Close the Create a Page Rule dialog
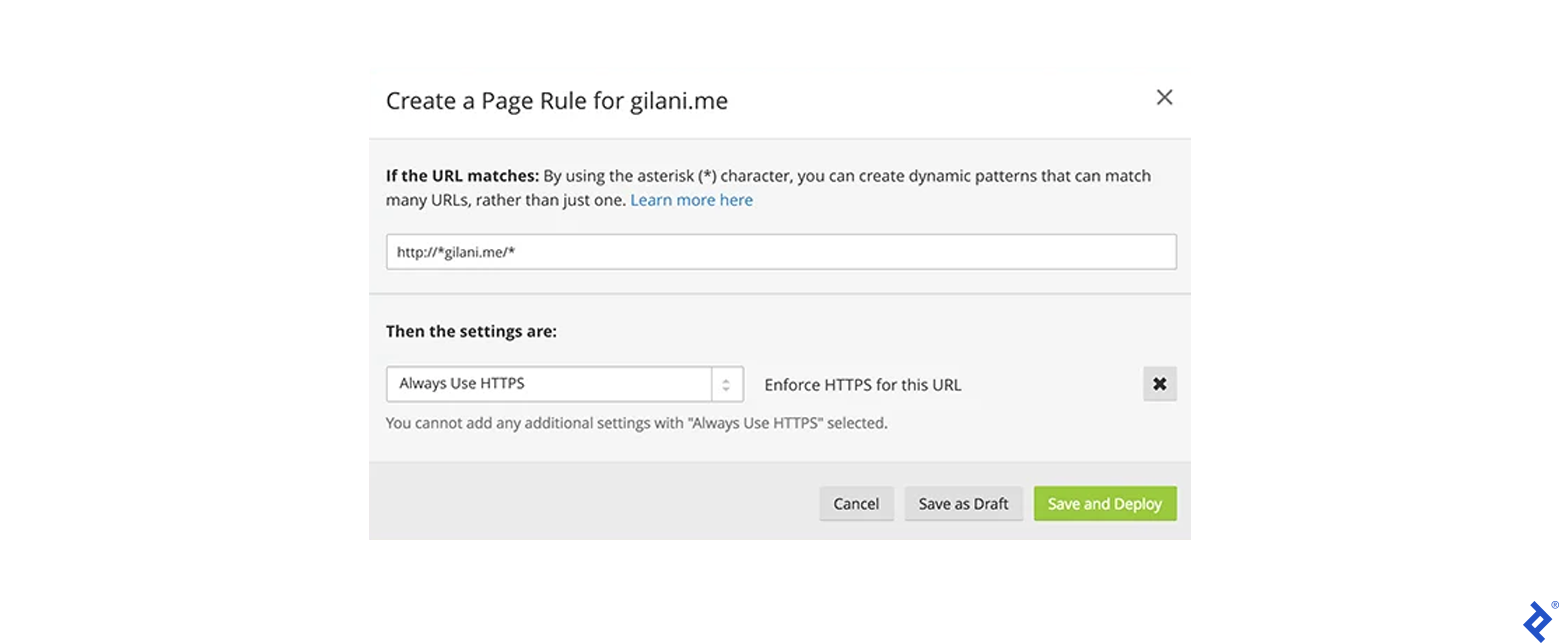1560x643 pixels. coord(1163,97)
